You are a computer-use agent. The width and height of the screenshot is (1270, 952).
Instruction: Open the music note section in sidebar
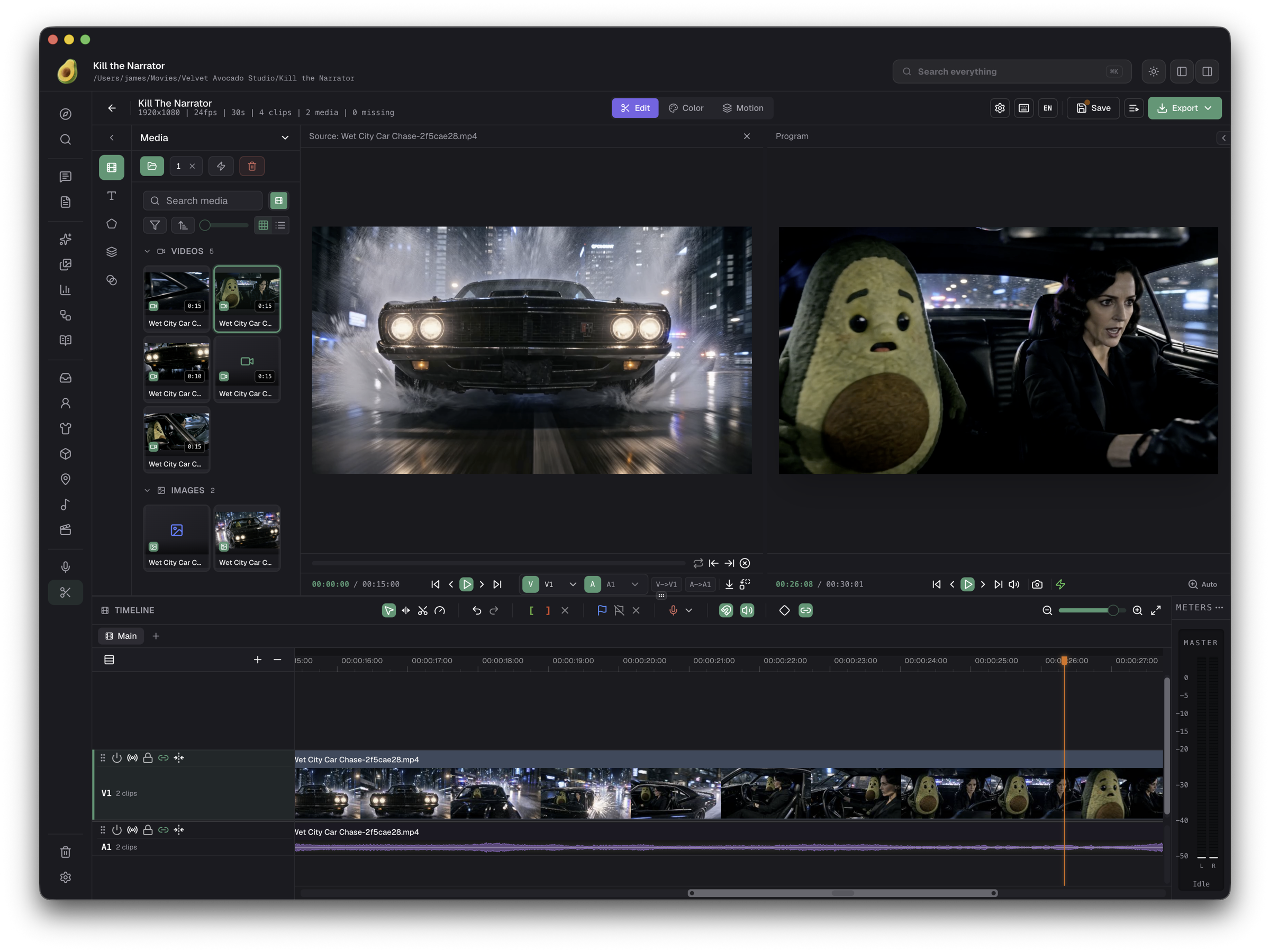(x=66, y=505)
